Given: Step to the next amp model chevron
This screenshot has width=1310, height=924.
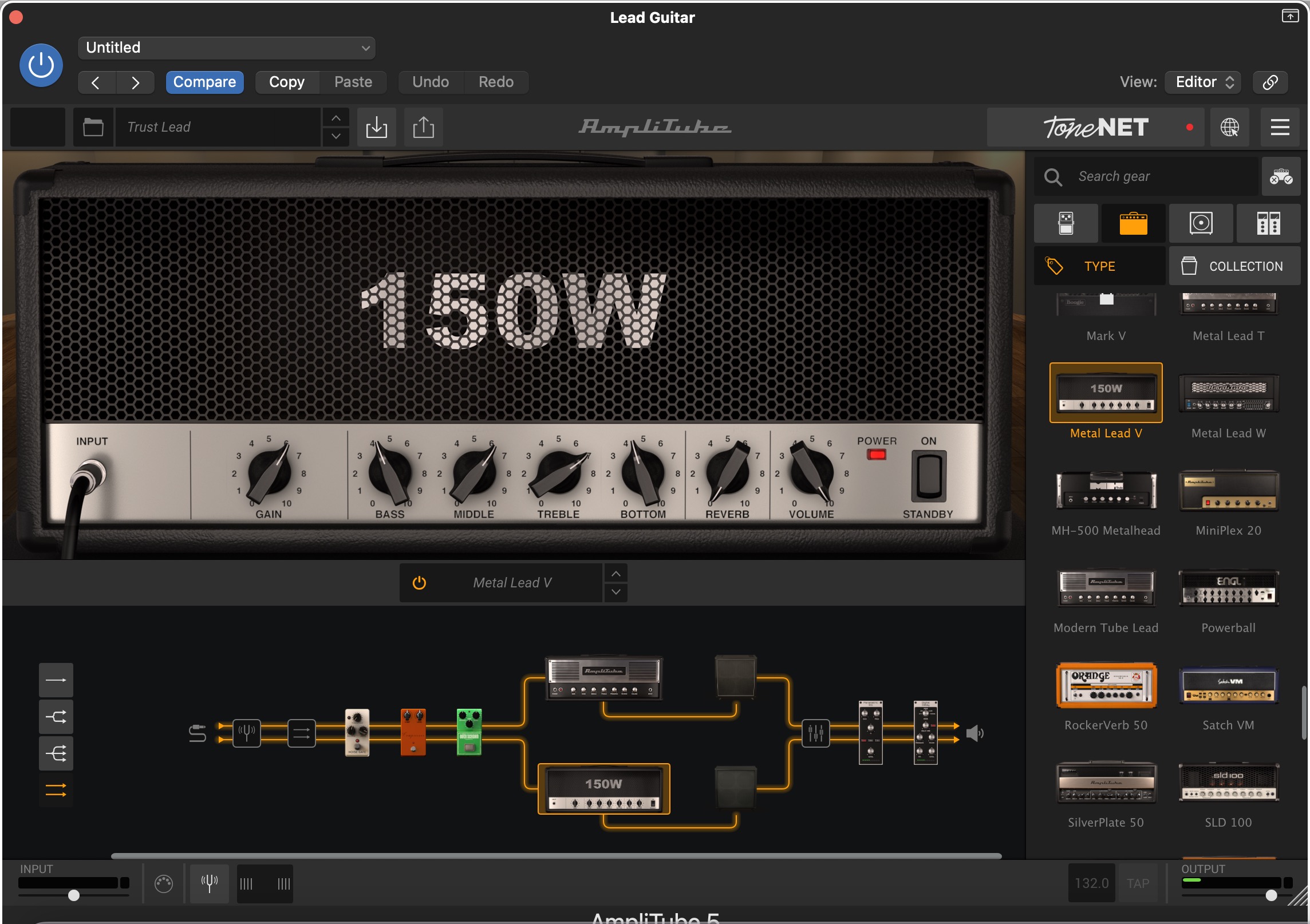Looking at the screenshot, I should click(616, 592).
